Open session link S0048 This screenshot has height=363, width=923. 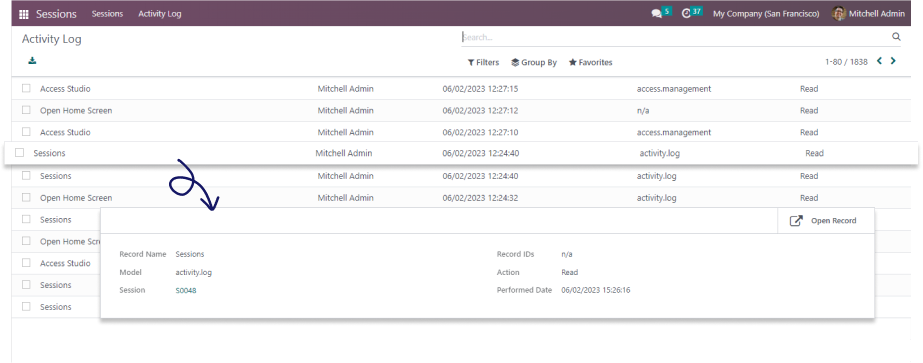click(x=186, y=291)
